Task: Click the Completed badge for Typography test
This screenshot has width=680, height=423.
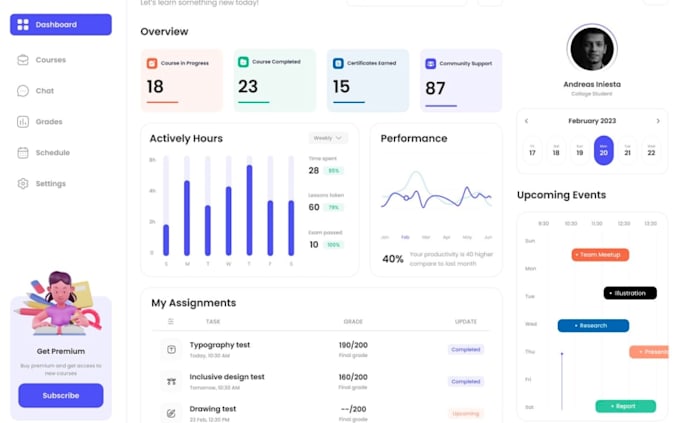Action: tap(466, 349)
